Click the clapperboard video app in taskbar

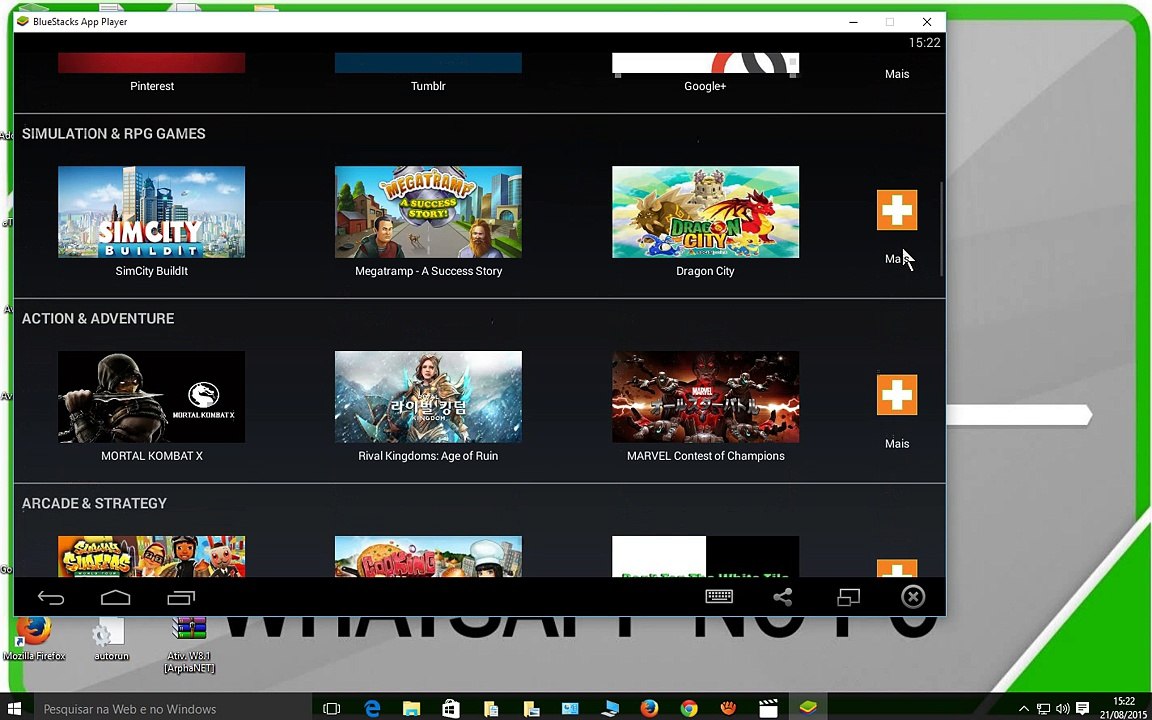tap(768, 709)
